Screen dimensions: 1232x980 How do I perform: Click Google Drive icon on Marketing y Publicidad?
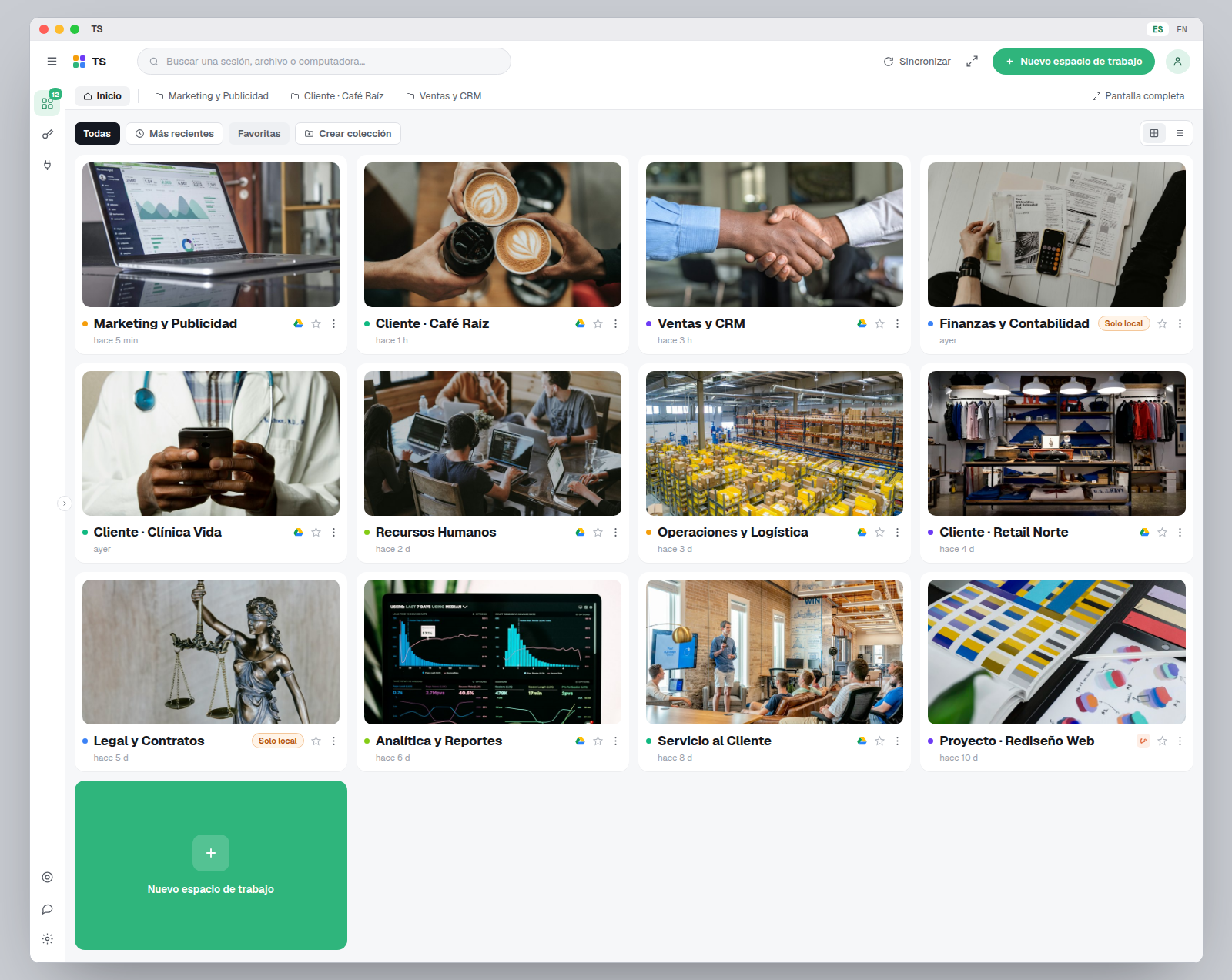click(298, 324)
